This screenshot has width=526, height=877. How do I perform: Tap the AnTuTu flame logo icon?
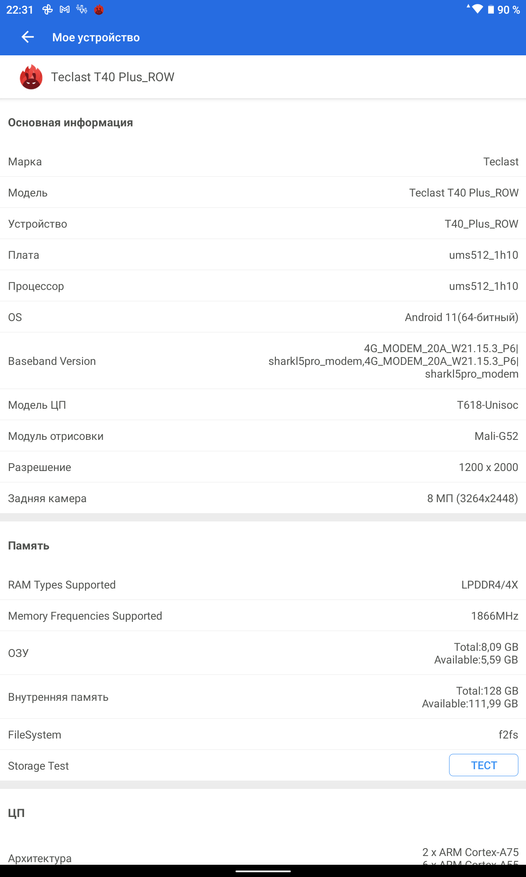[x=31, y=77]
